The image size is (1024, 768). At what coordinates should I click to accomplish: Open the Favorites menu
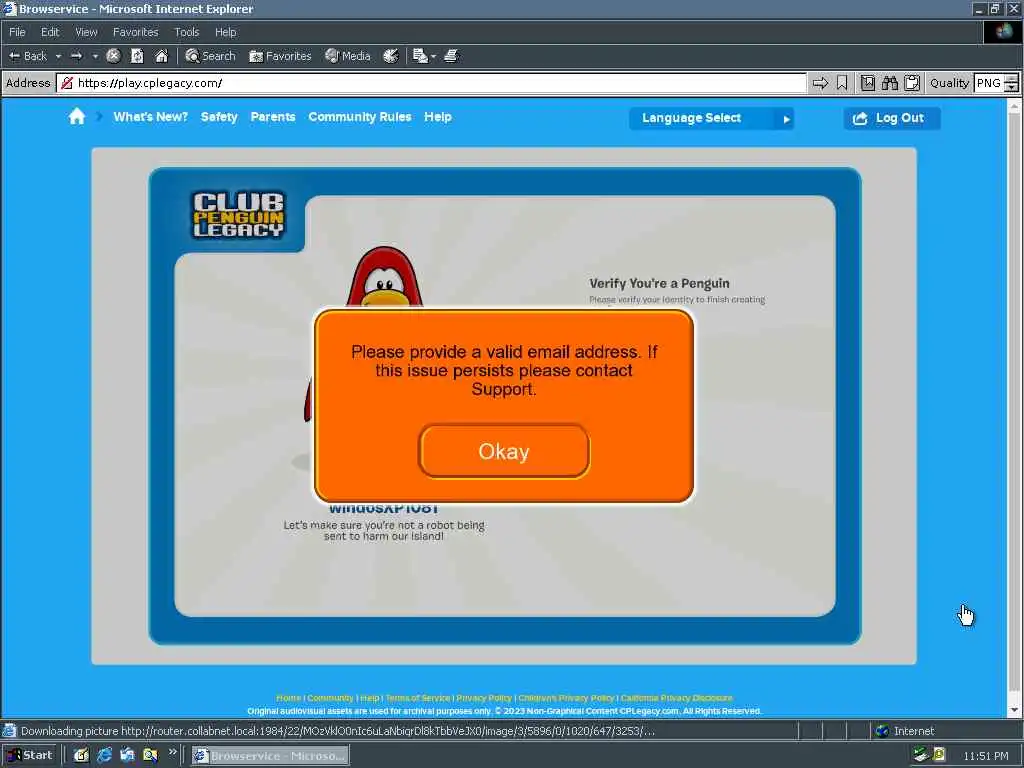135,32
